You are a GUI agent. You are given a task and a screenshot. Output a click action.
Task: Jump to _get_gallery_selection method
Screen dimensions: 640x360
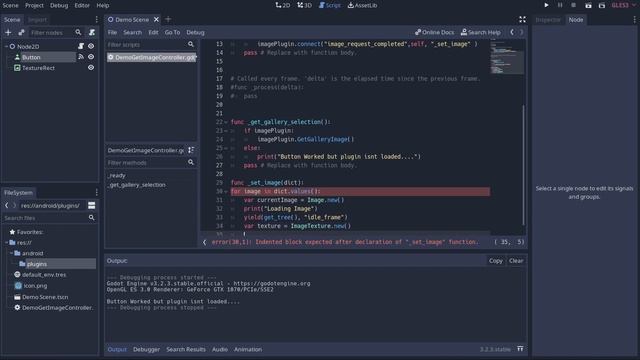tap(137, 184)
